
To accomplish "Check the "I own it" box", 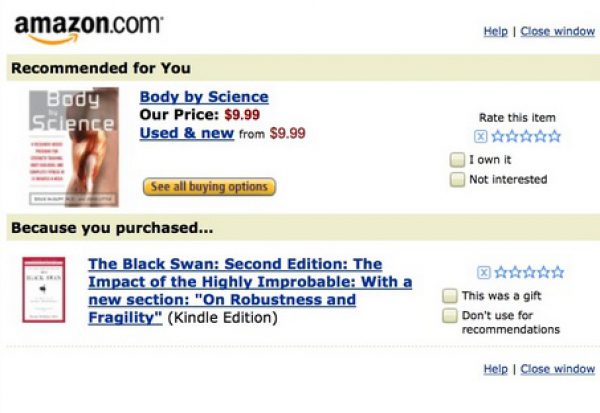I will pos(457,160).
